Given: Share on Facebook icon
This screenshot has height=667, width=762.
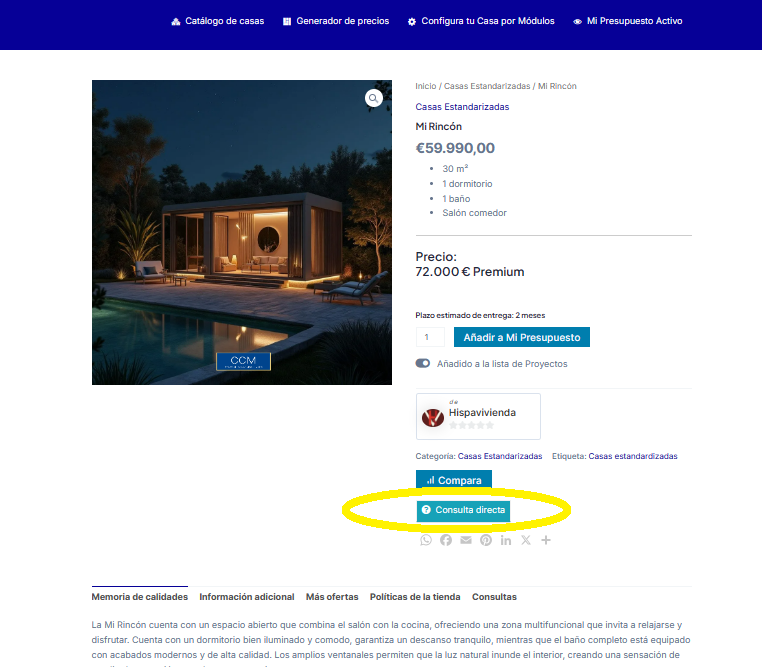Looking at the screenshot, I should (x=446, y=540).
